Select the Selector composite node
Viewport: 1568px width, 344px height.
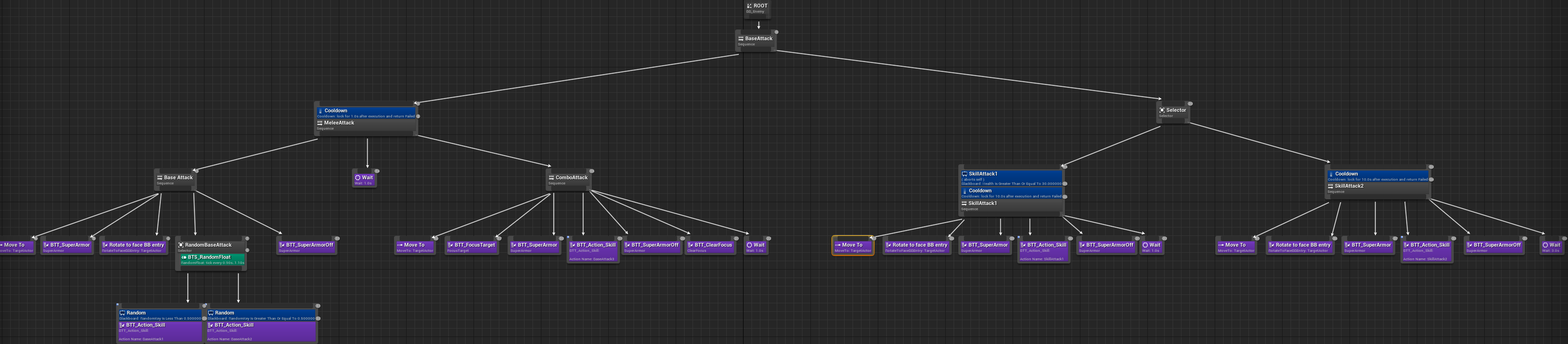point(1172,112)
